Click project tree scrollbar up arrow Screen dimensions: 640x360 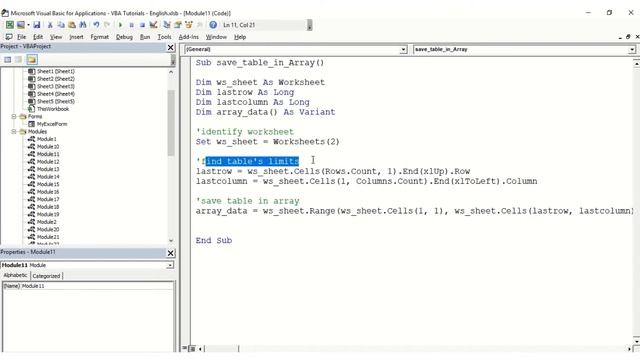[x=171, y=72]
